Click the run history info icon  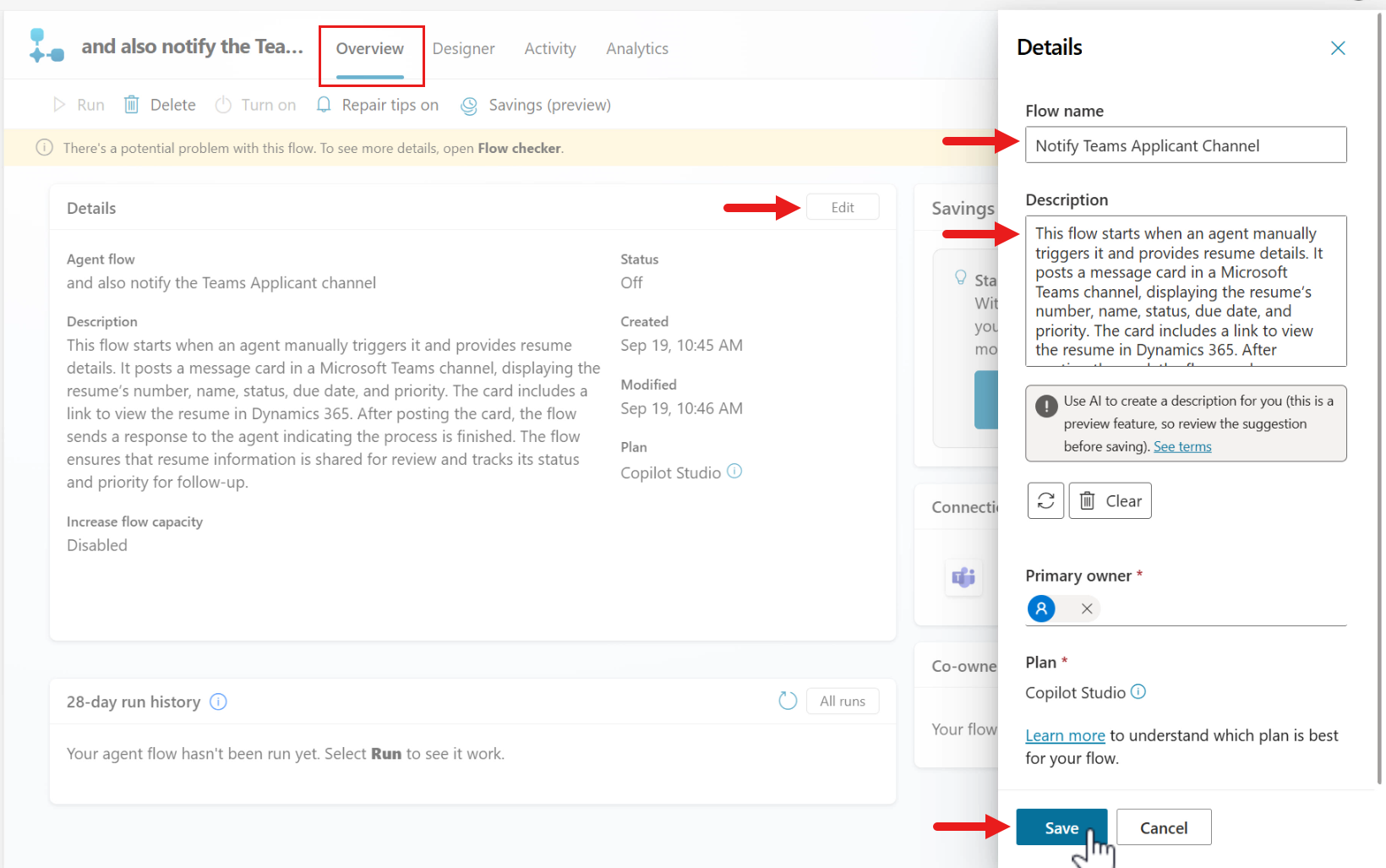(x=218, y=701)
